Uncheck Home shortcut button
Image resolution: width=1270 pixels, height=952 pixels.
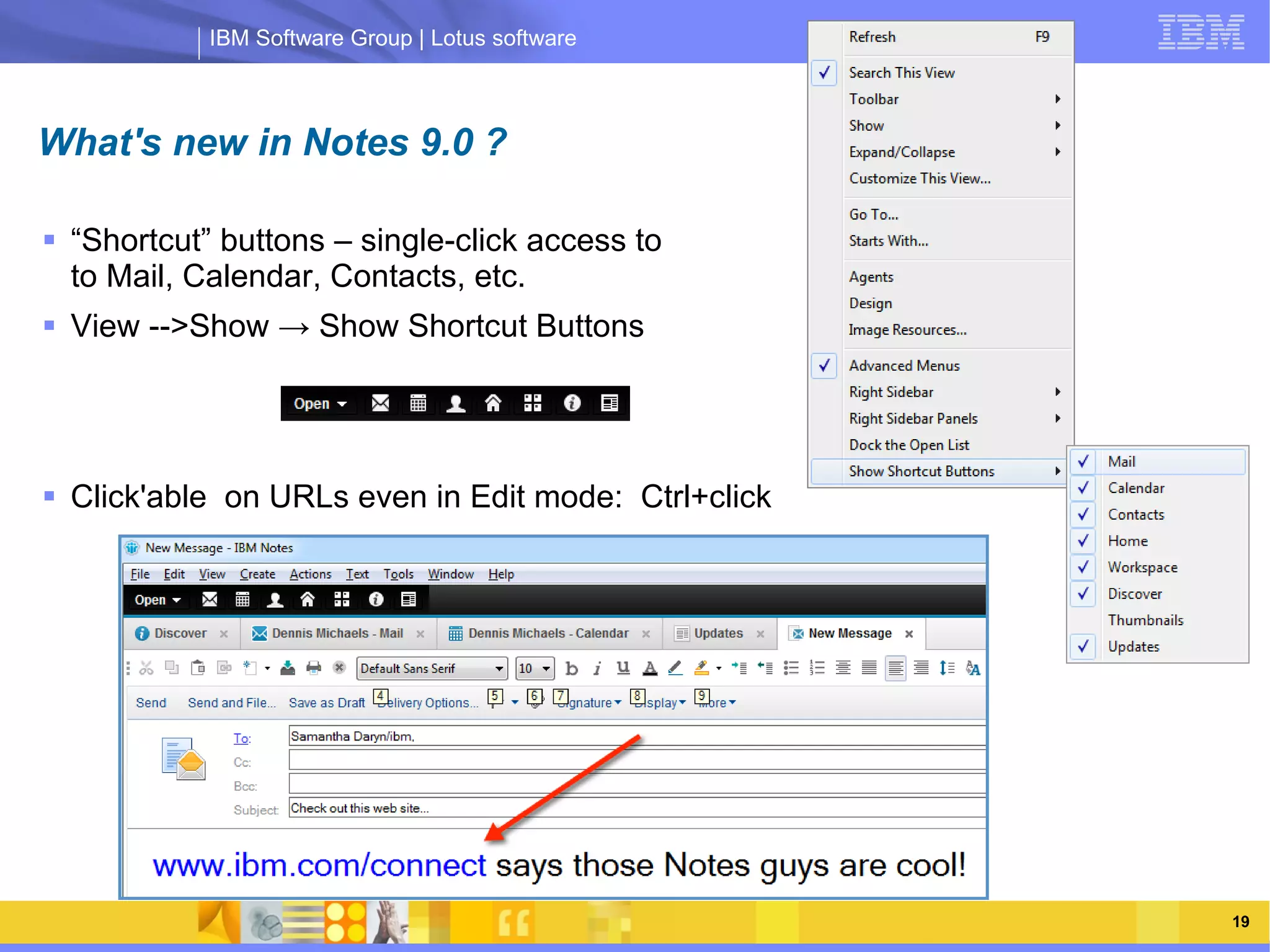[x=1083, y=541]
